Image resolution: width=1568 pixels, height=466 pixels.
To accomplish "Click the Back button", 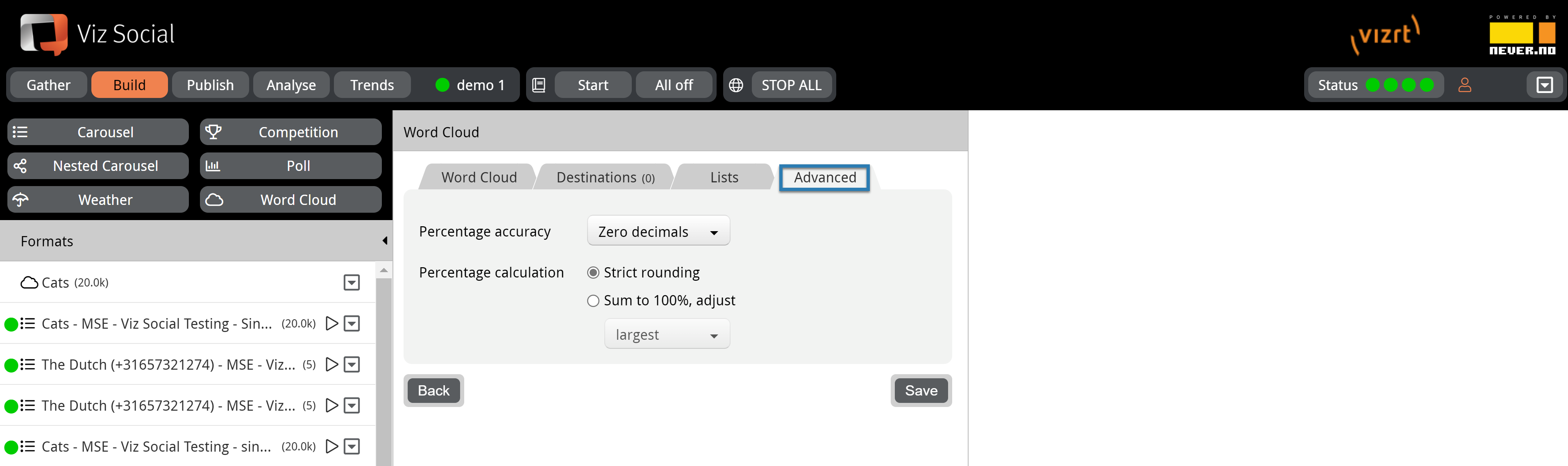I will [x=433, y=390].
